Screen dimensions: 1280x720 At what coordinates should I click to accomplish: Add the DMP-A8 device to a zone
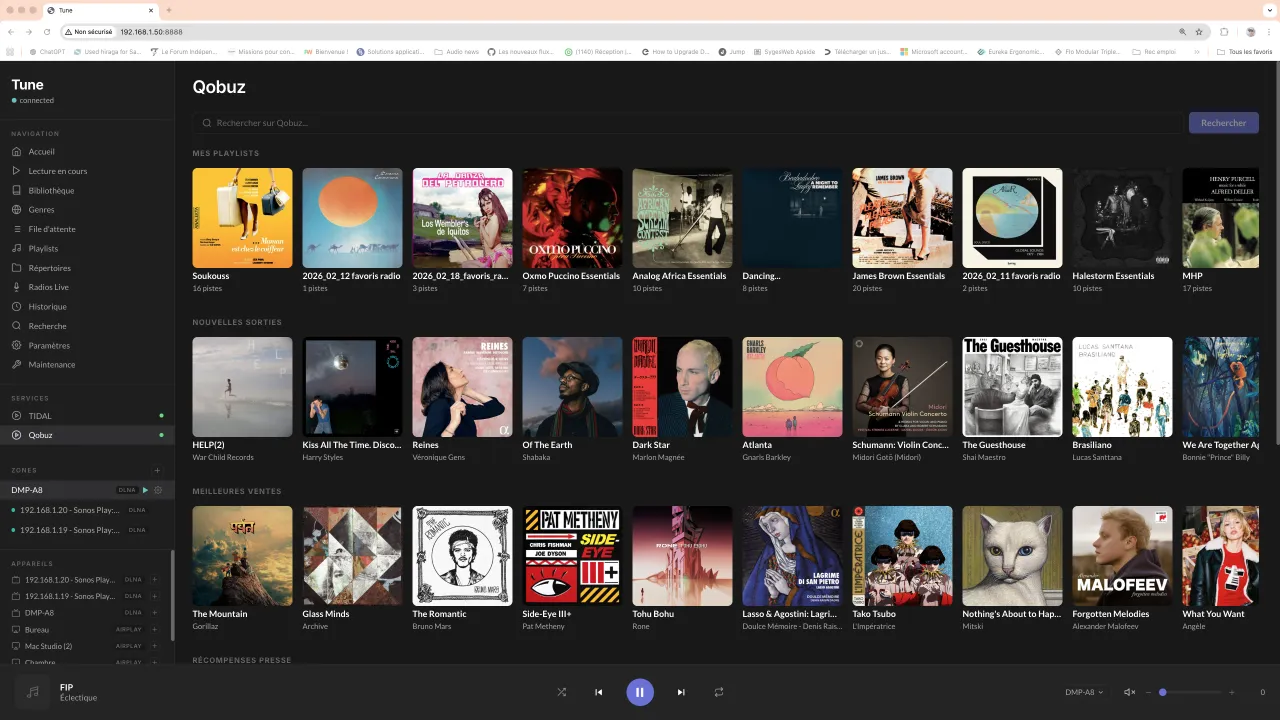click(x=155, y=612)
